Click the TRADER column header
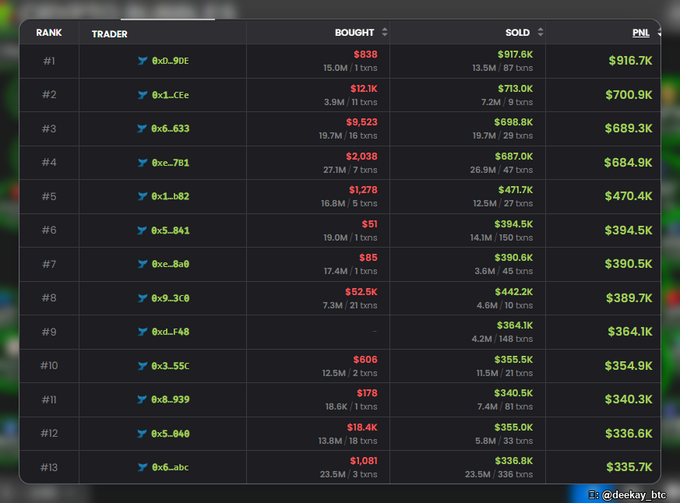The width and height of the screenshot is (680, 503). [109, 34]
